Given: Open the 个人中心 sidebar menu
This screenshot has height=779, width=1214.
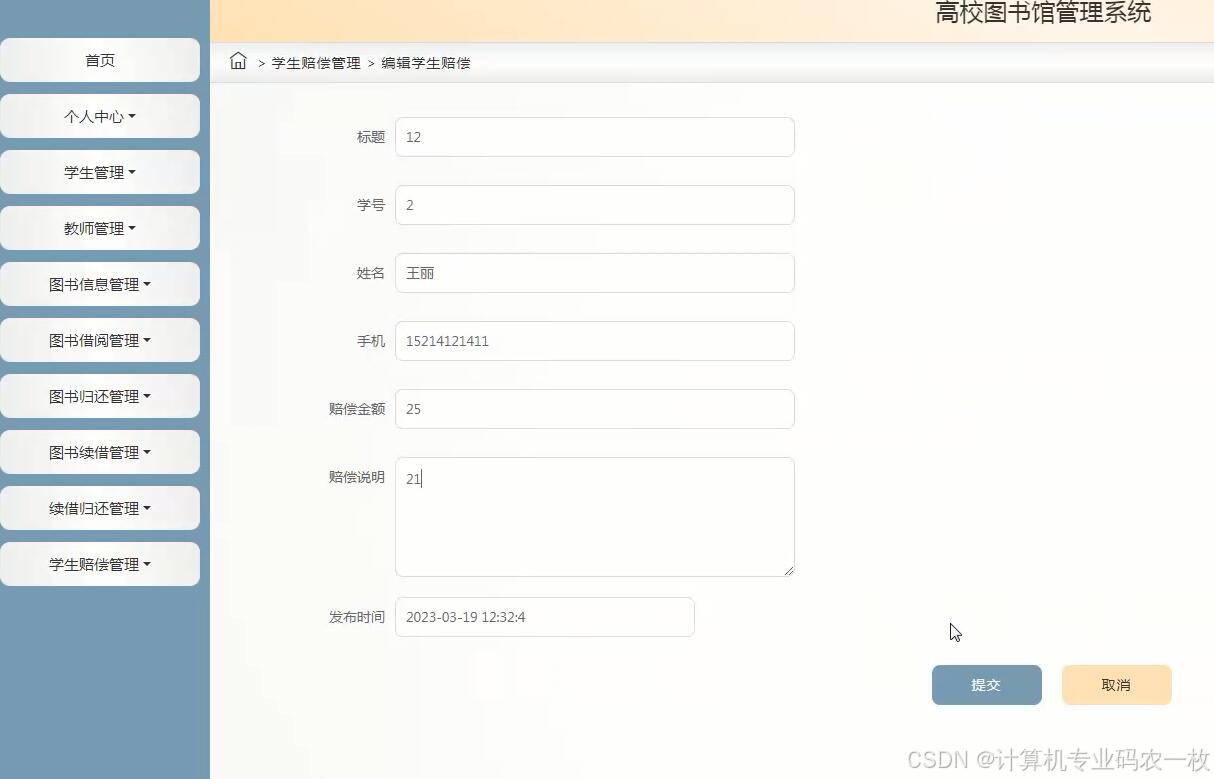Looking at the screenshot, I should 100,116.
